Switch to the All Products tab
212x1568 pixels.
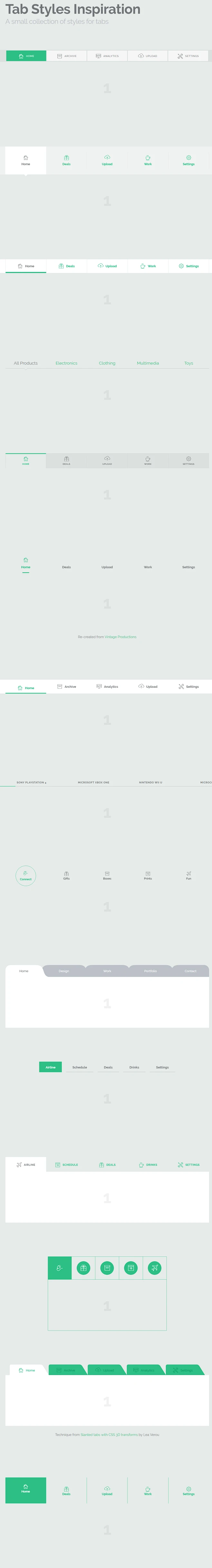coord(25,363)
